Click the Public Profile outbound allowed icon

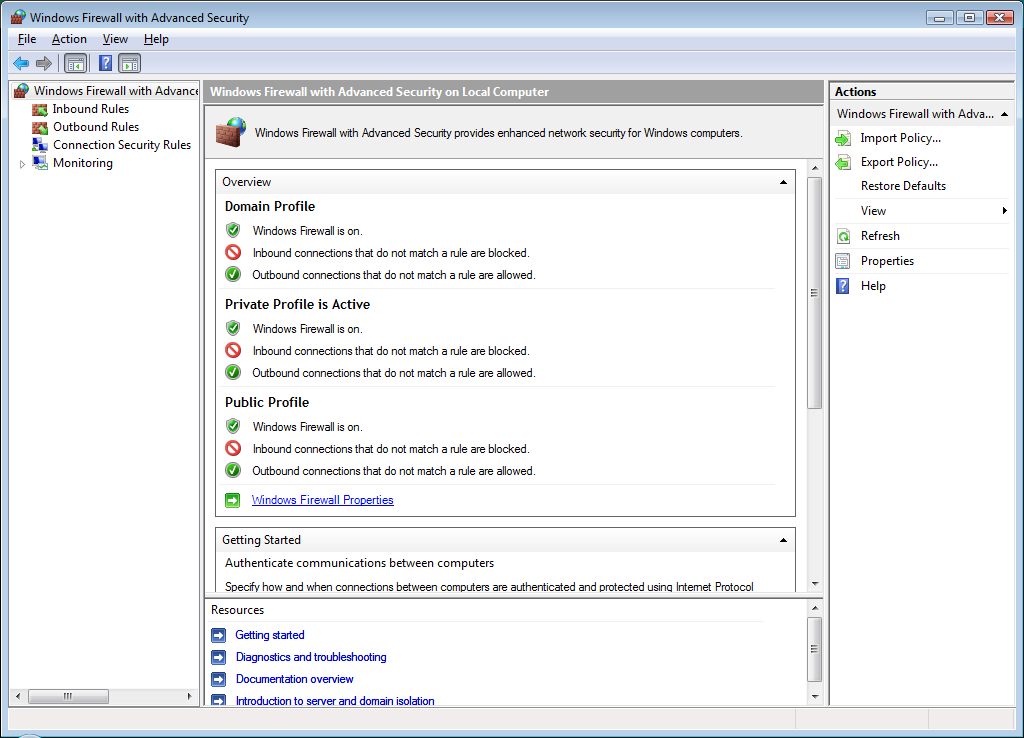pos(233,470)
